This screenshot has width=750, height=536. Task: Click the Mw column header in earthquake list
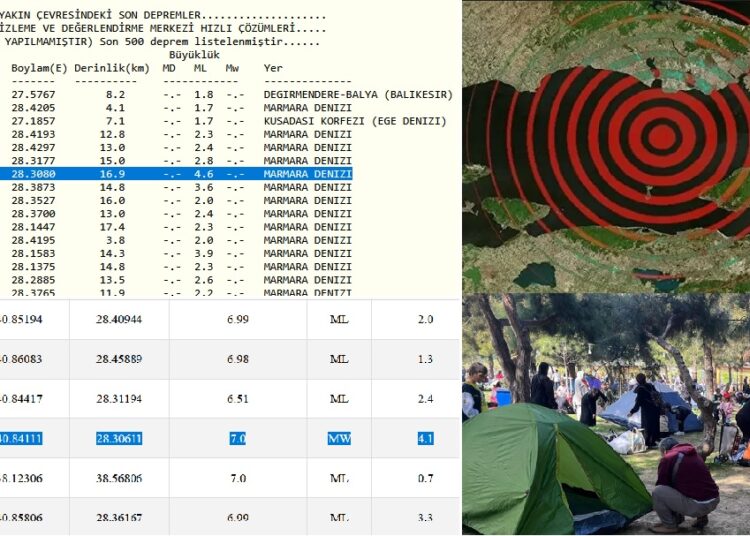232,68
